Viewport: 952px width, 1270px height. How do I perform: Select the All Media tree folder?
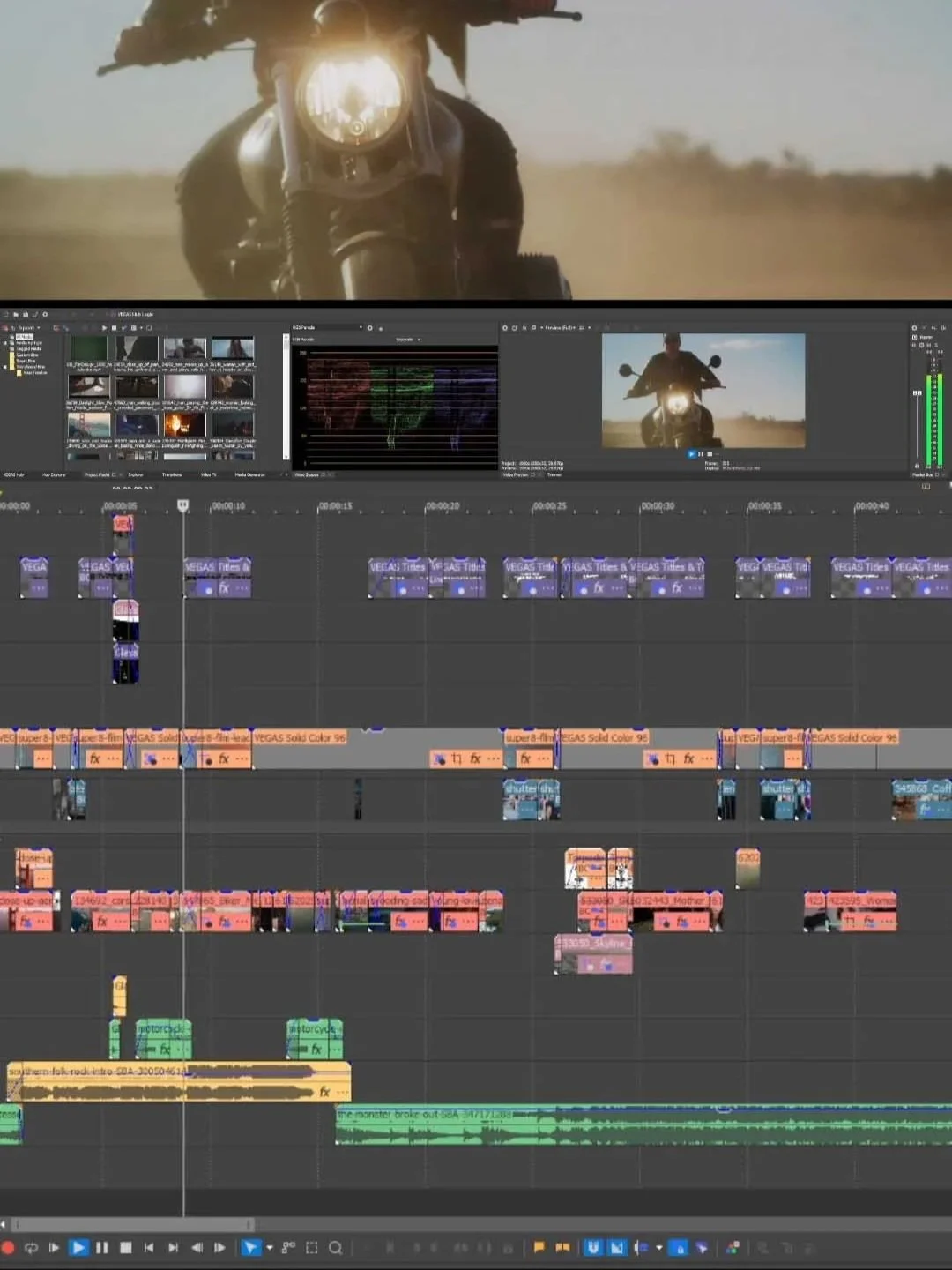point(24,337)
